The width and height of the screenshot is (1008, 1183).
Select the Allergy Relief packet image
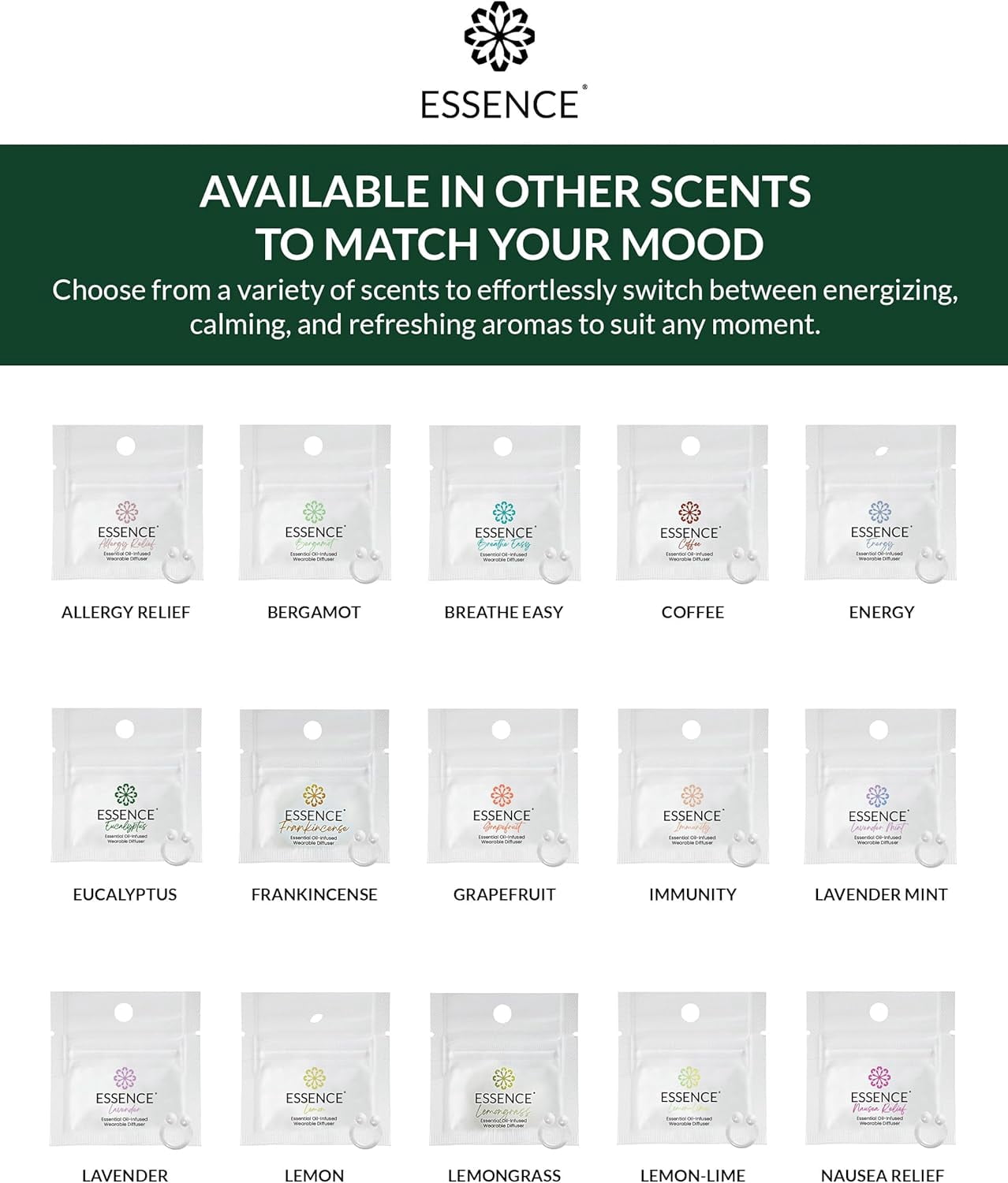point(127,503)
